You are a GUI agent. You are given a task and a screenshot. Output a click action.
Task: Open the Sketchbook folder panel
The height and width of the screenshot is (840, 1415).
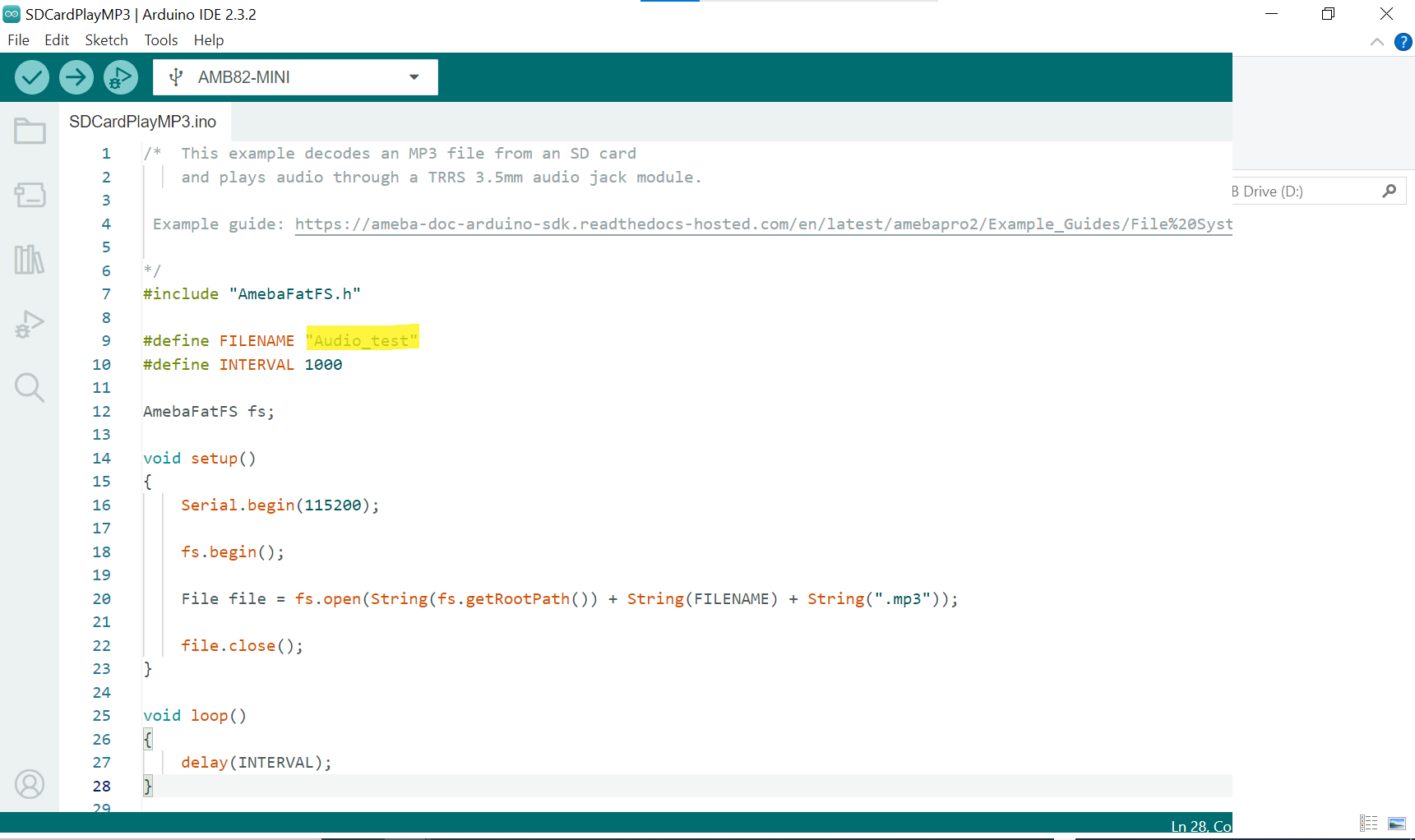pos(30,132)
